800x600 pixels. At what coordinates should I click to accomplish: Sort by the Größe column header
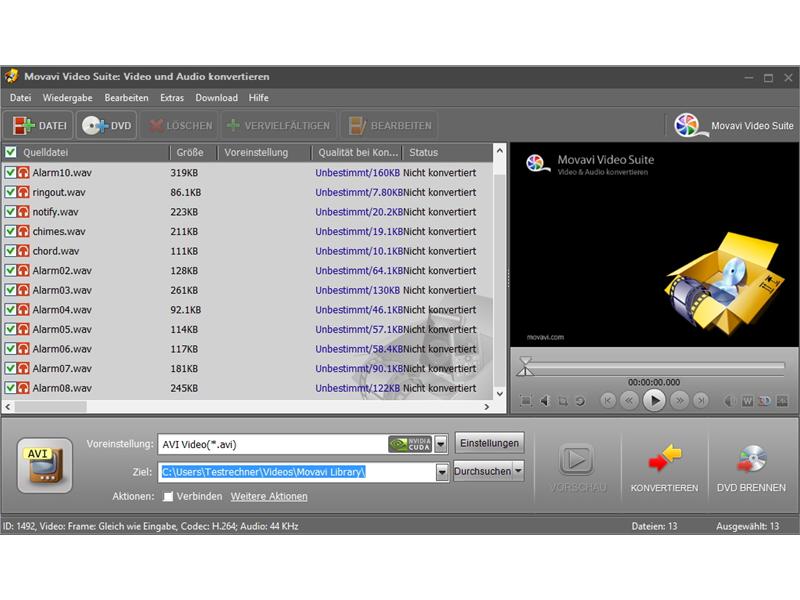[x=193, y=152]
